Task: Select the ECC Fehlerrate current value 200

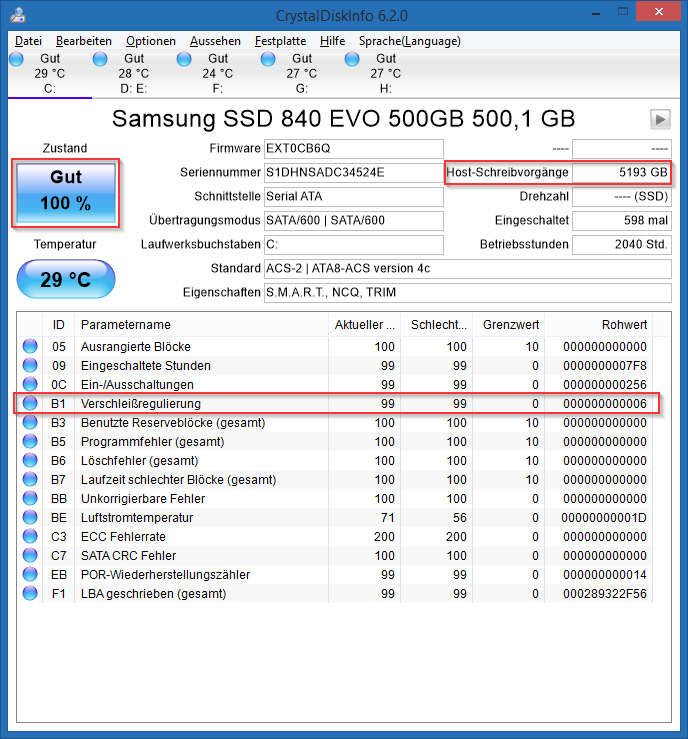Action: (x=384, y=537)
